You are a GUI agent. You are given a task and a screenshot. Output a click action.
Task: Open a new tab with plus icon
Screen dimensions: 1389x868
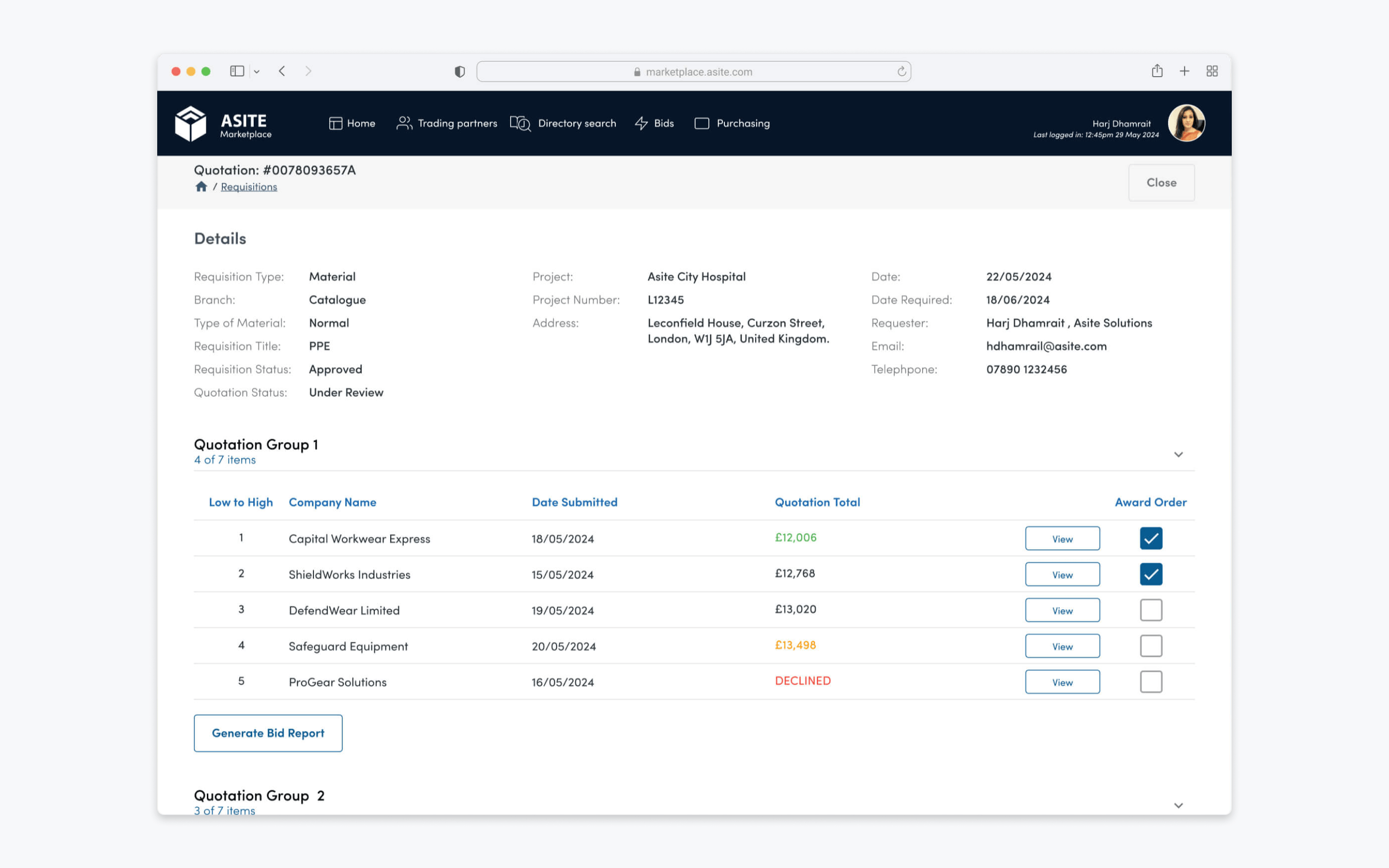(1184, 71)
